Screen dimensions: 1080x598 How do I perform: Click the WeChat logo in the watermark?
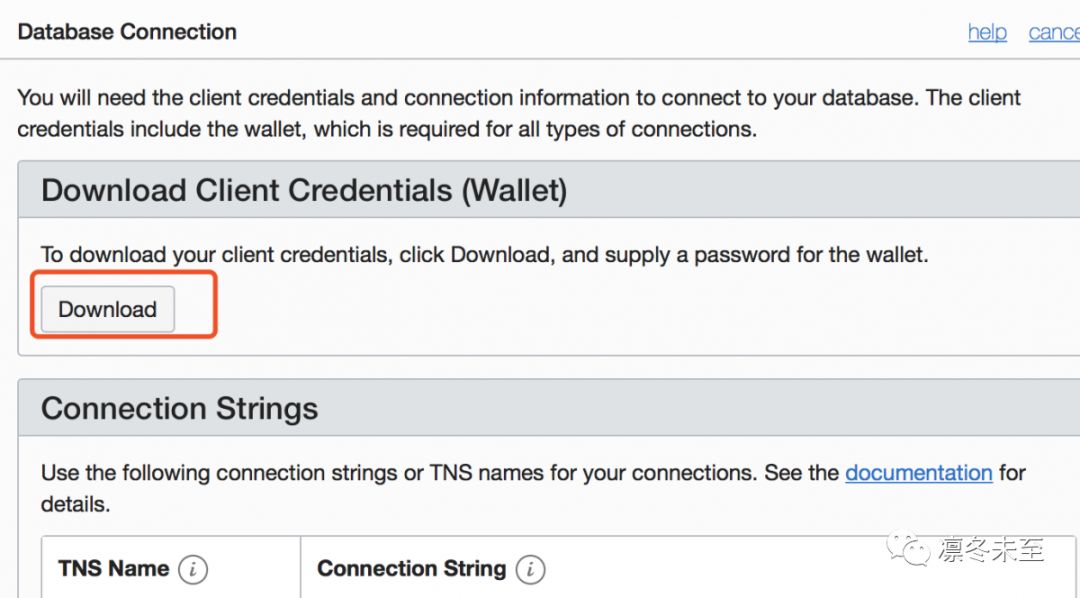click(x=910, y=548)
